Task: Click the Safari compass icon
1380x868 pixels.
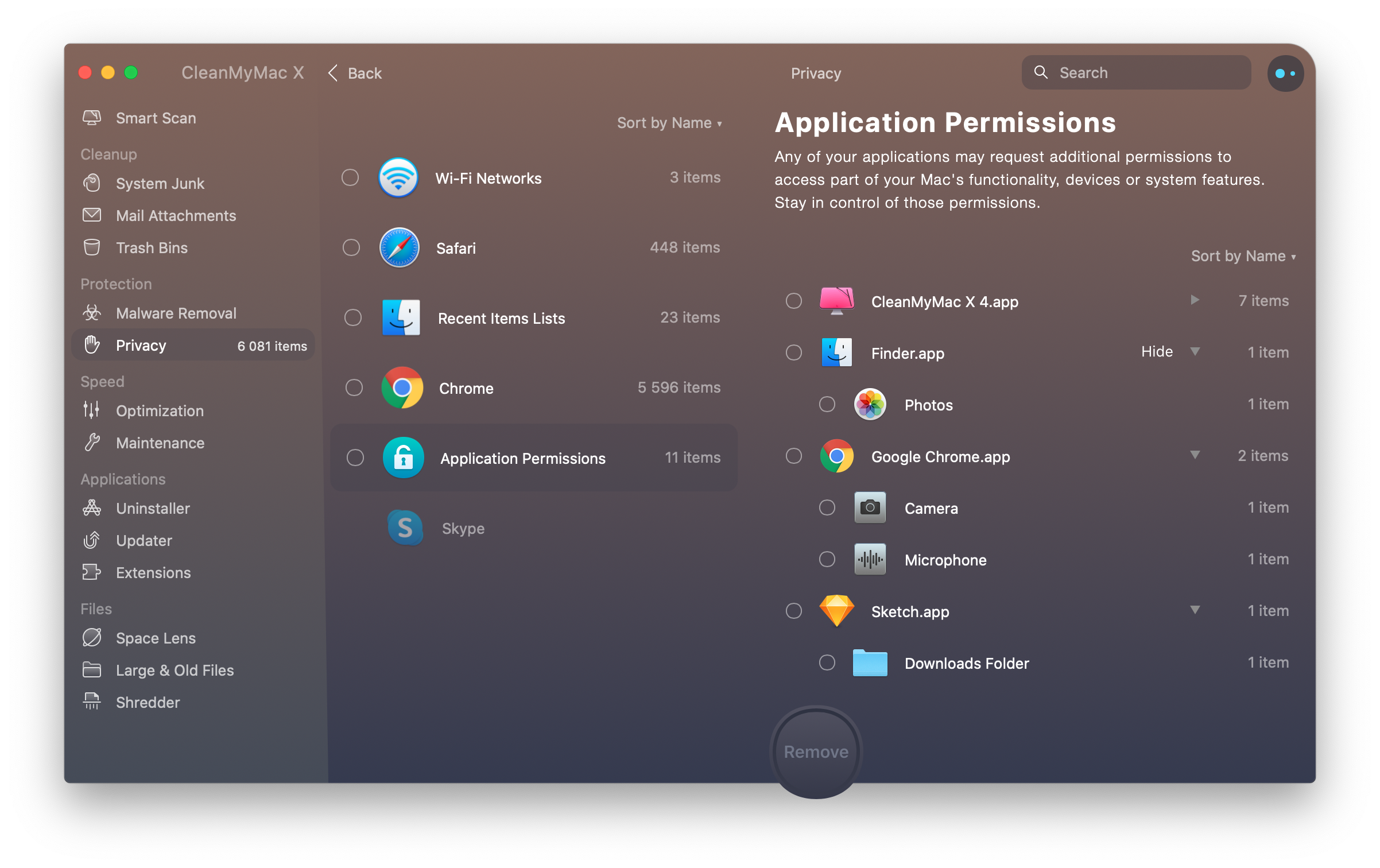Action: click(400, 248)
